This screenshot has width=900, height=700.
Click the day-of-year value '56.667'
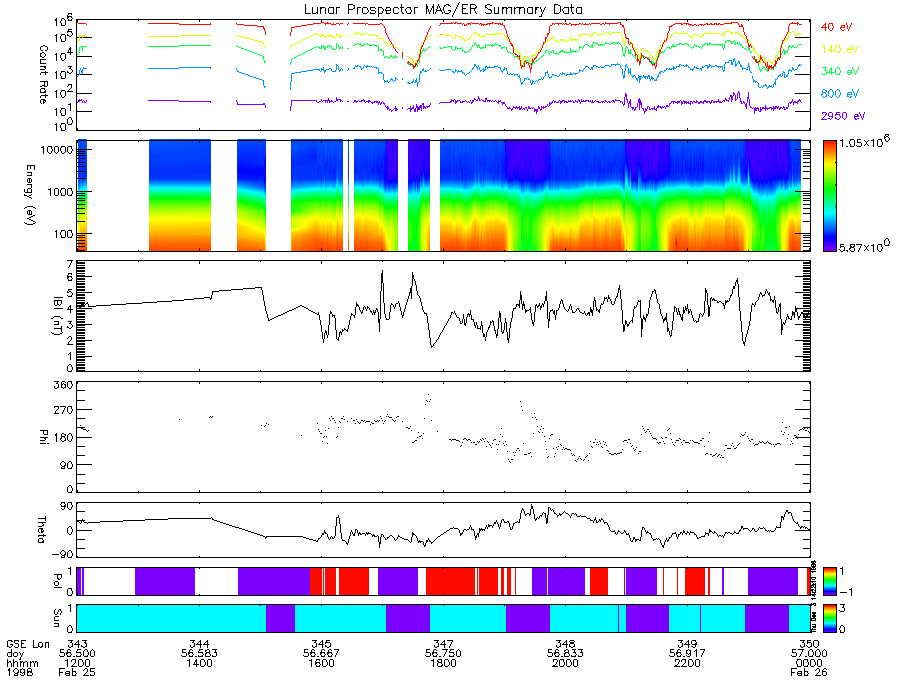(x=321, y=654)
